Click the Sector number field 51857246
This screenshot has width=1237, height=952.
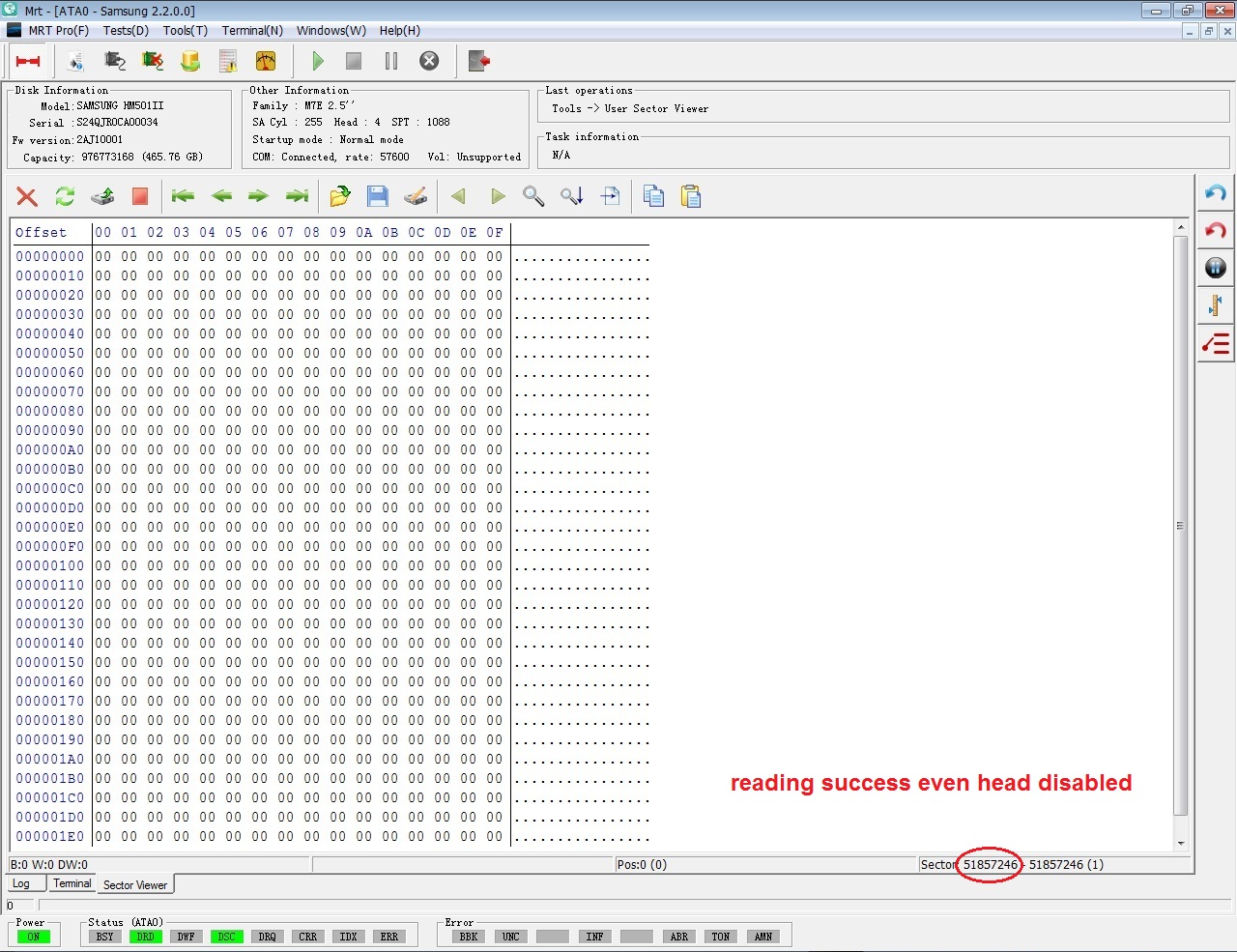pyautogui.click(x=990, y=864)
